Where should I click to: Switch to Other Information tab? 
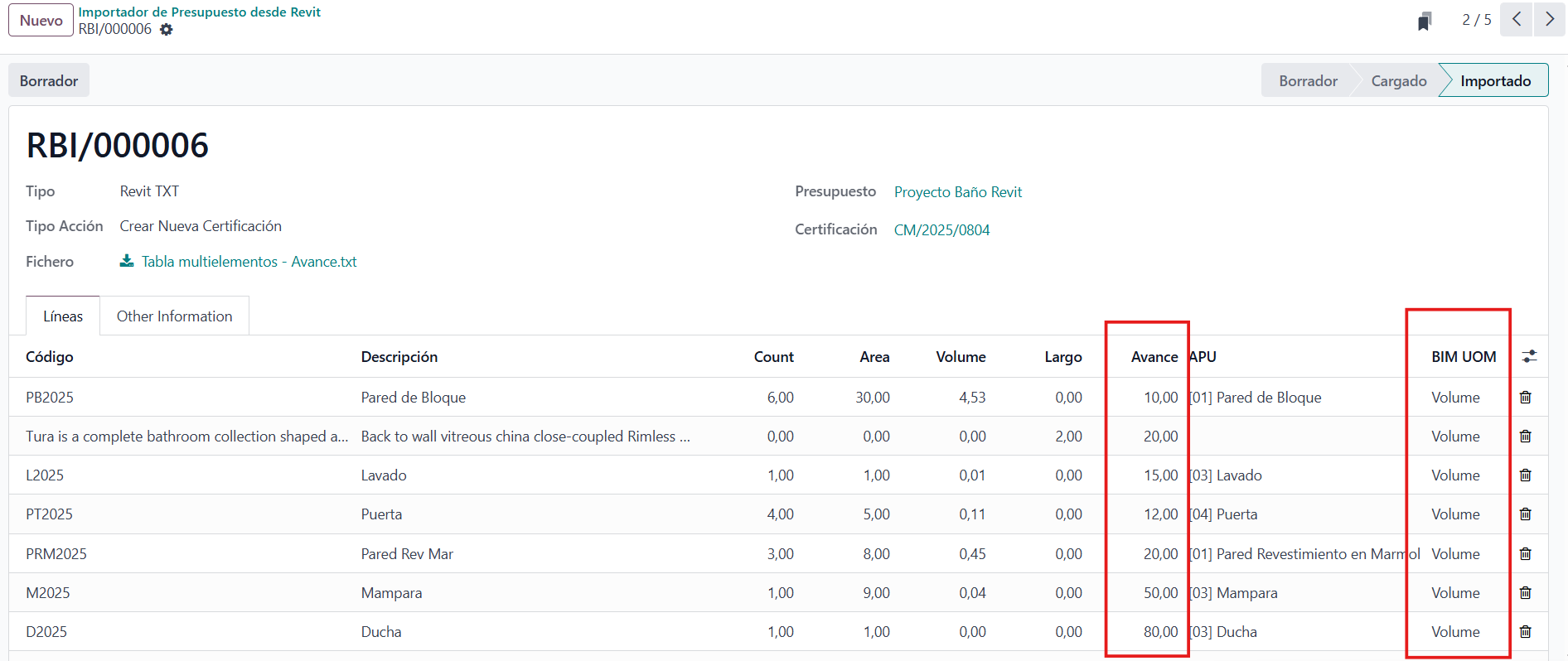pos(174,316)
